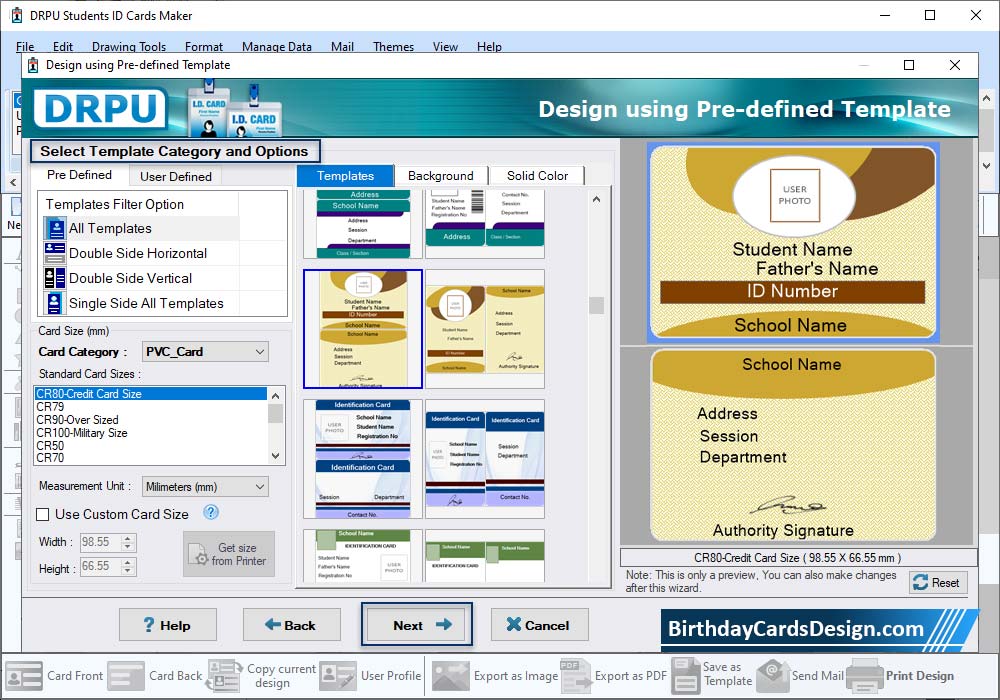Image resolution: width=1000 pixels, height=700 pixels.
Task: Open the Themes menu
Action: [393, 47]
